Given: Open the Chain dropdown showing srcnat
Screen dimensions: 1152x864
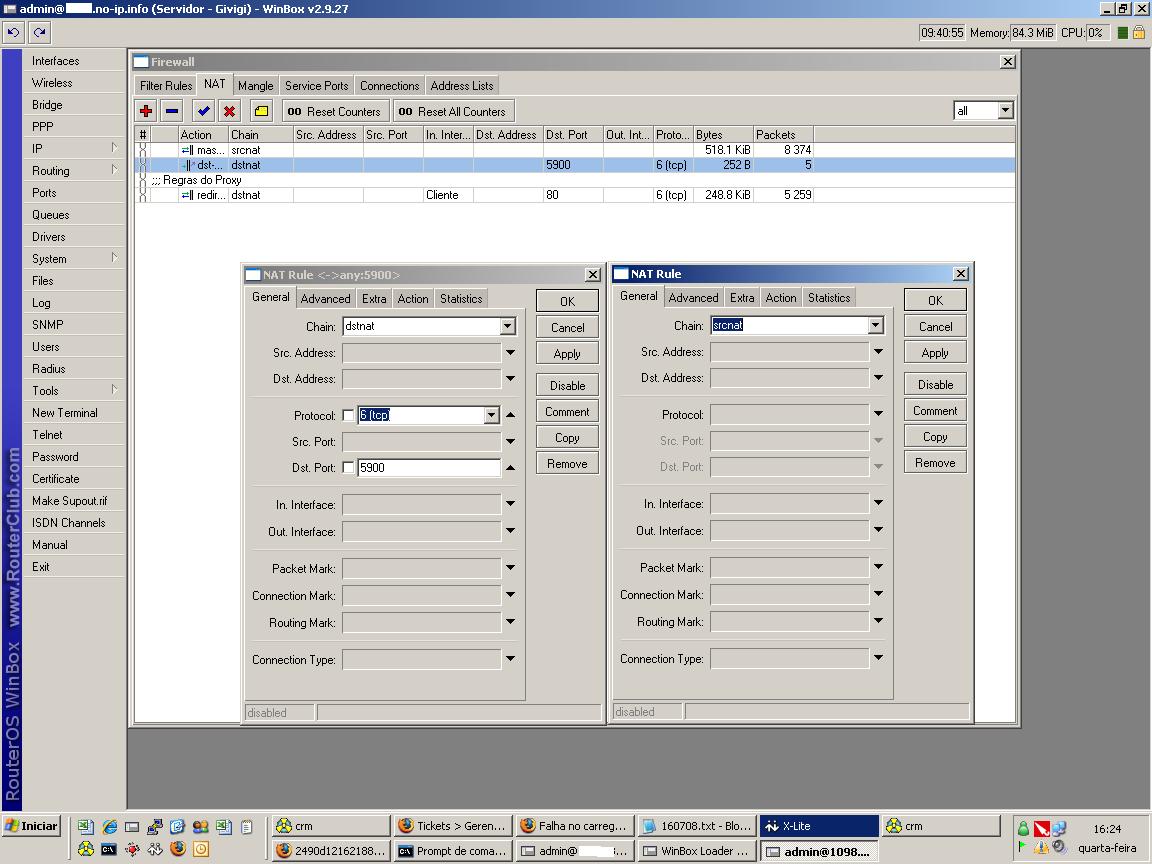Looking at the screenshot, I should click(x=875, y=325).
